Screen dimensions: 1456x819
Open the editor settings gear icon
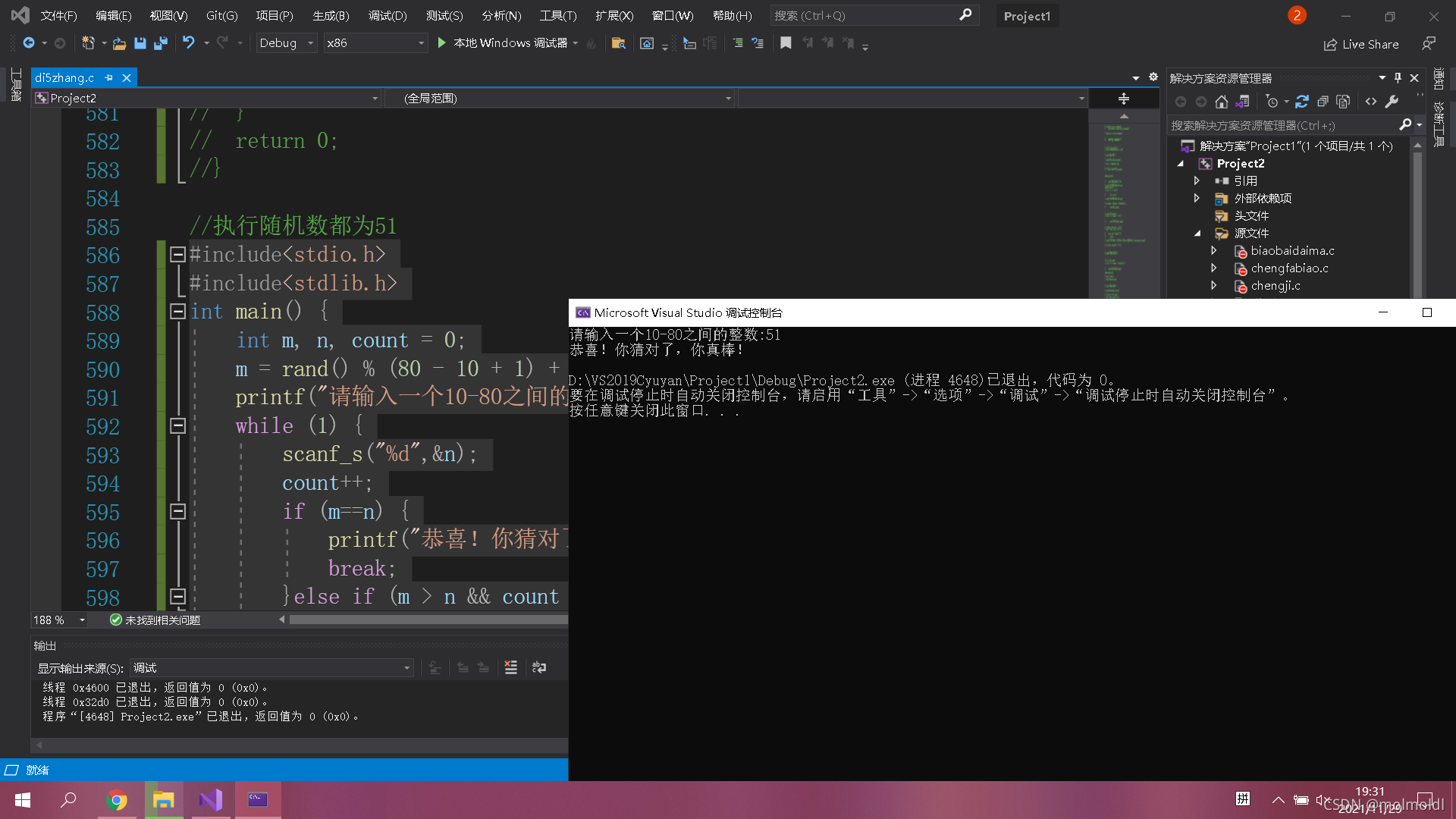[x=1153, y=77]
